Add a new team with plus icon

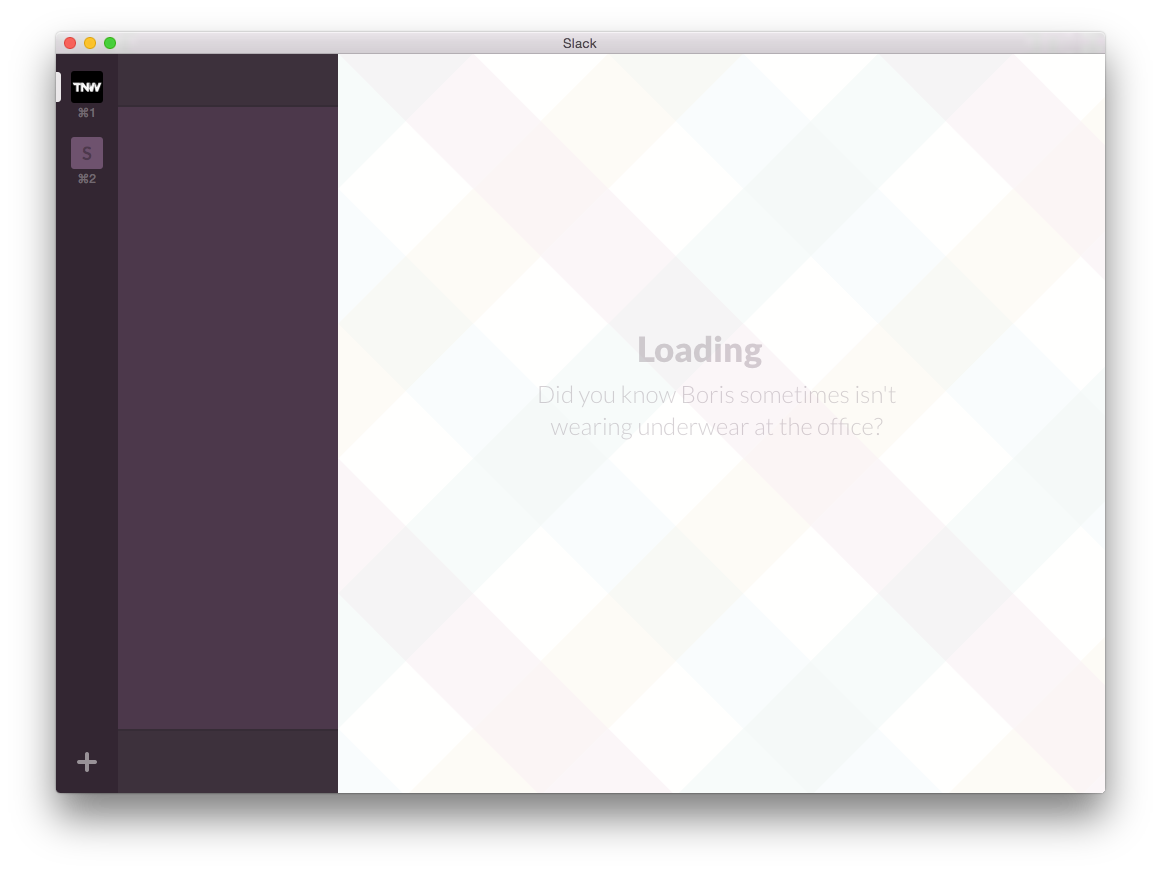coord(87,762)
